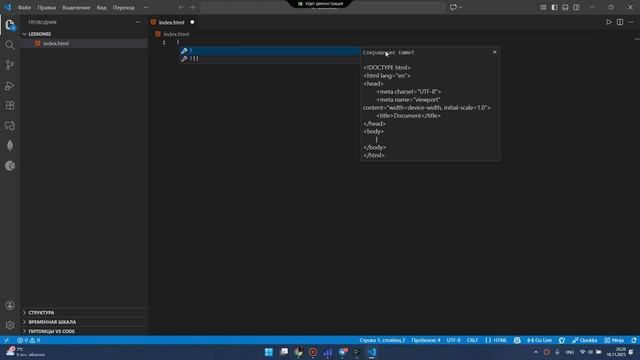Open the overflow menu ellipsis in the menu bar
This screenshot has width=640, height=360.
(x=146, y=7)
